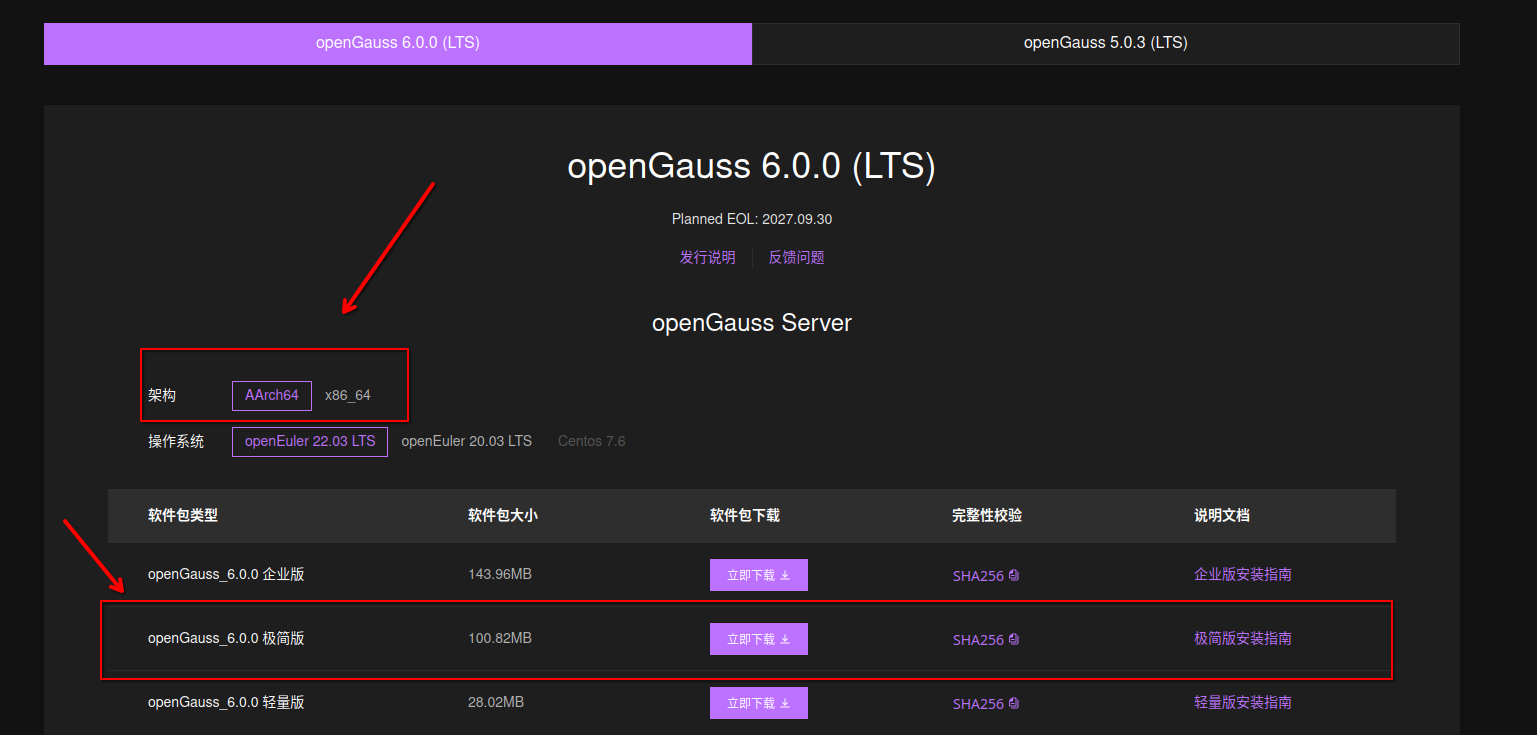The image size is (1537, 735).
Task: Click the 软件包类型 column header
Action: point(183,516)
